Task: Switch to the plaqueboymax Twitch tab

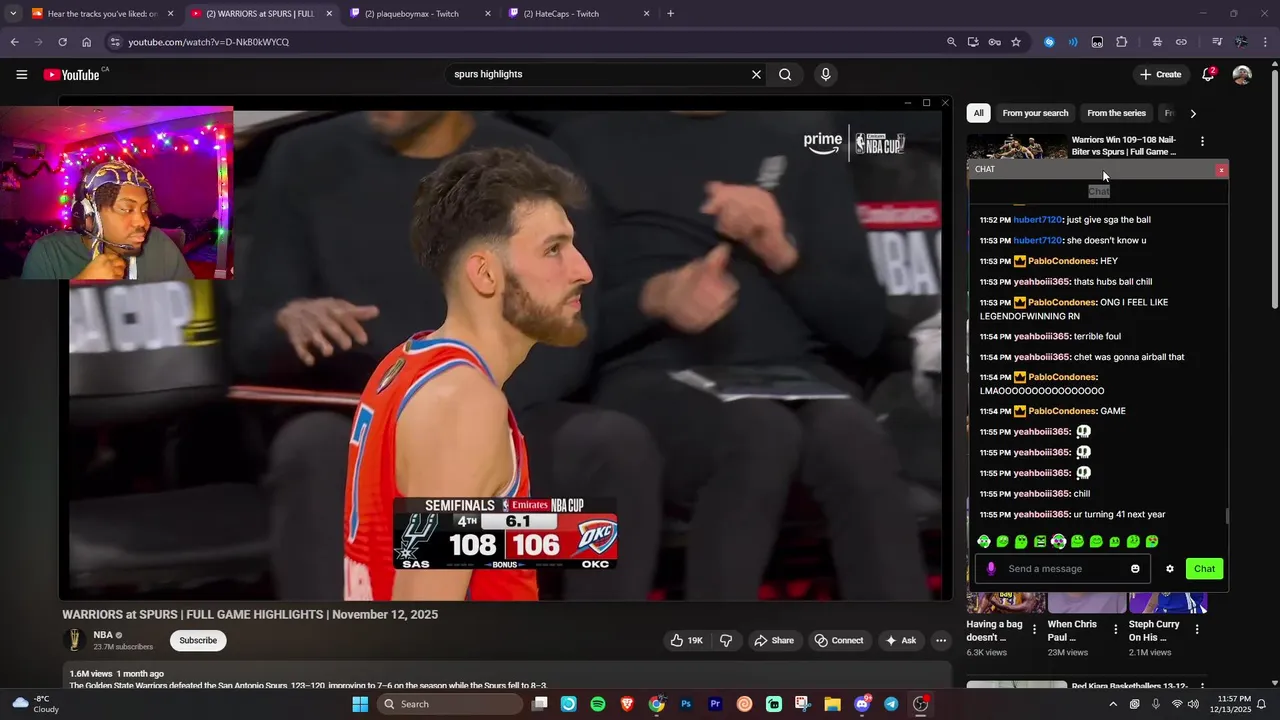Action: click(x=420, y=13)
